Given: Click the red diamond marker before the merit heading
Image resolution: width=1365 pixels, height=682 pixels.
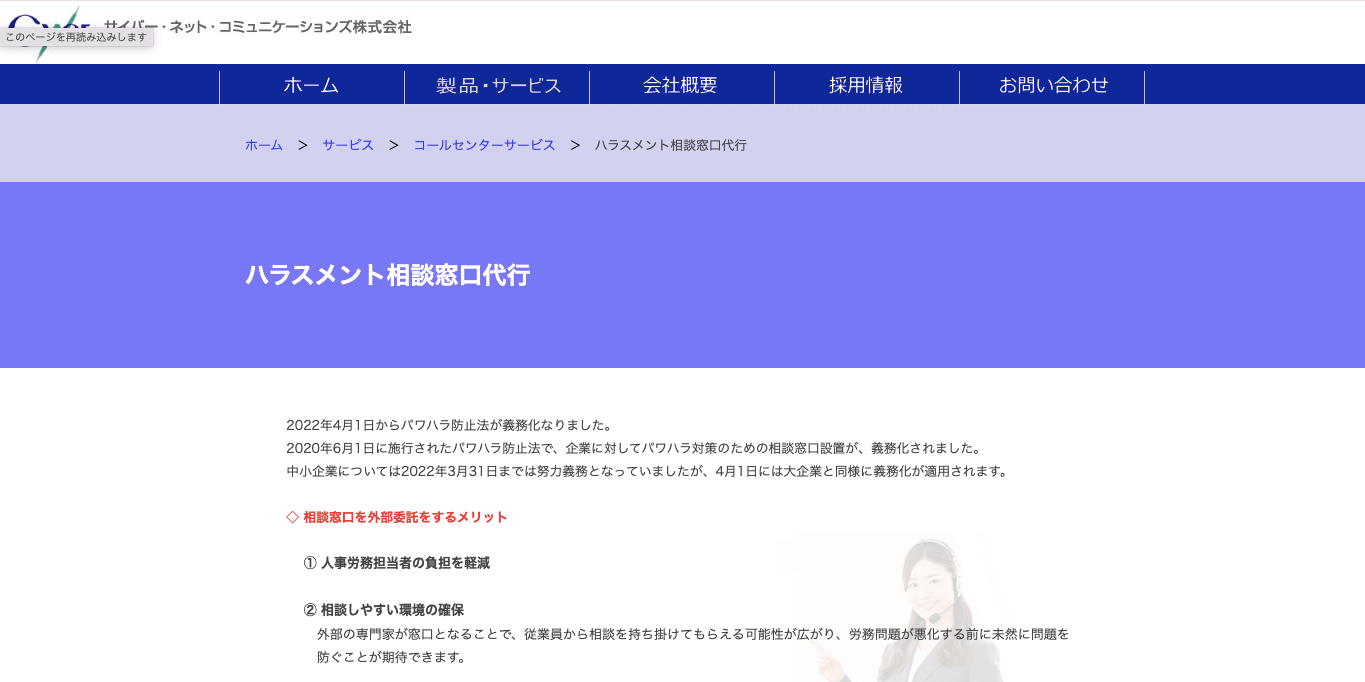Looking at the screenshot, I should tap(293, 517).
